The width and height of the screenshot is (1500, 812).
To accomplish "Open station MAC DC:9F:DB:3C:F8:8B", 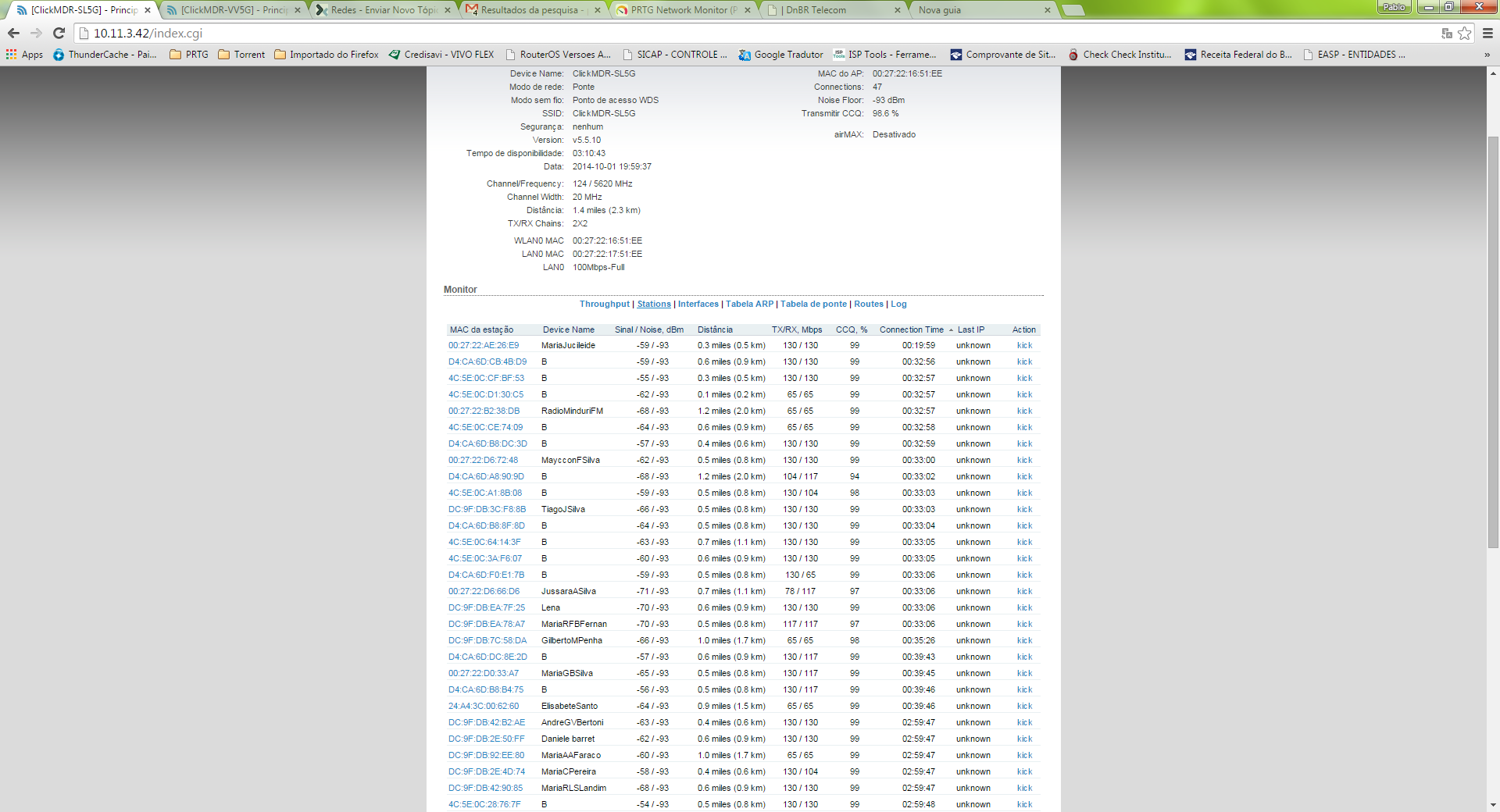I will (x=487, y=510).
